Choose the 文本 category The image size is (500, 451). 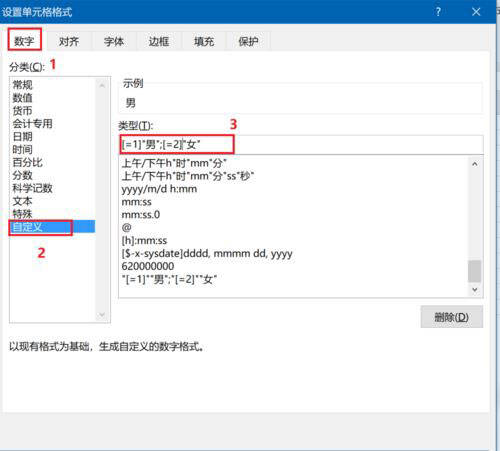point(22,201)
